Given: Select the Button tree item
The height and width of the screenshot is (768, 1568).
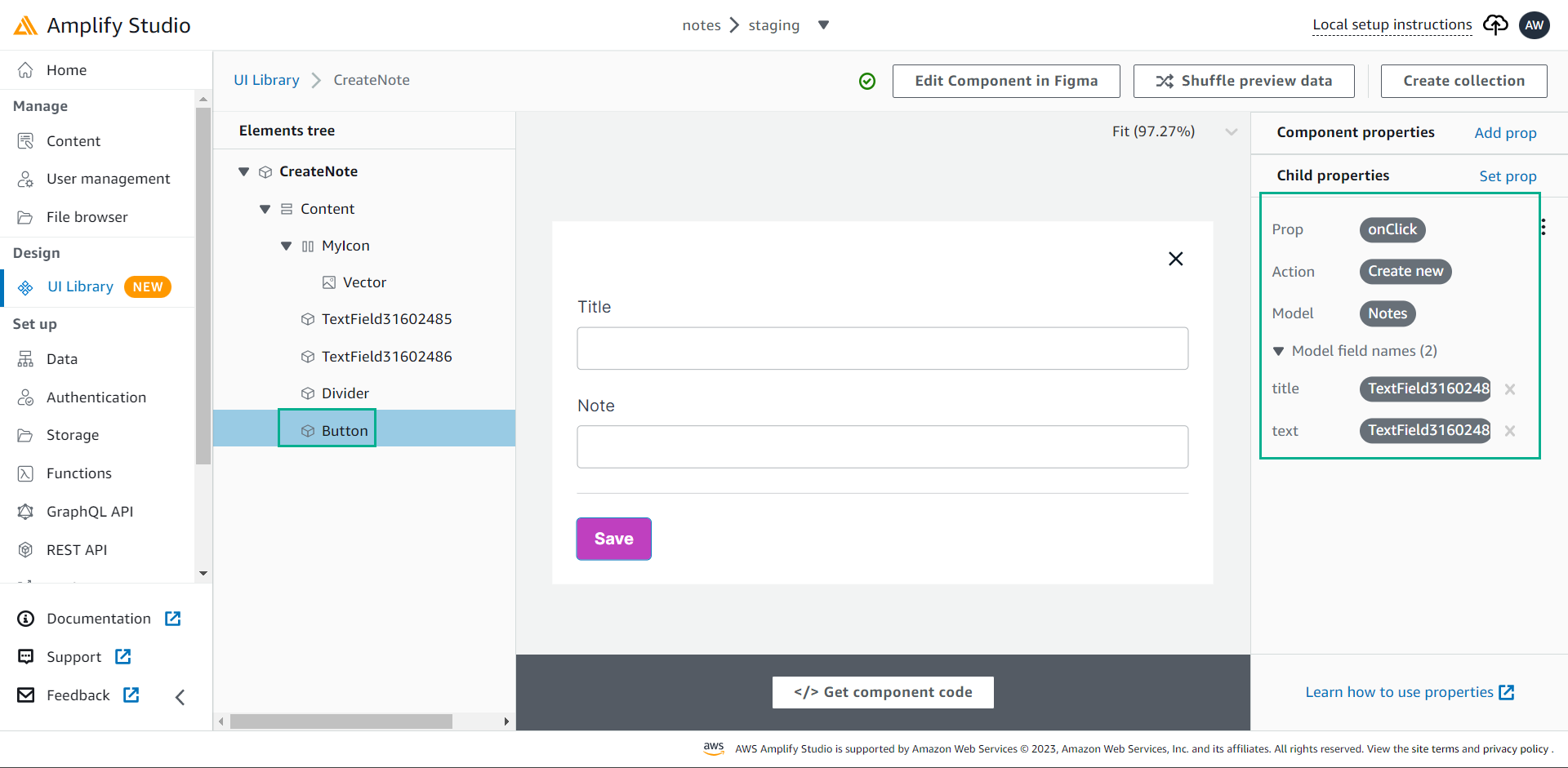Looking at the screenshot, I should tap(345, 431).
